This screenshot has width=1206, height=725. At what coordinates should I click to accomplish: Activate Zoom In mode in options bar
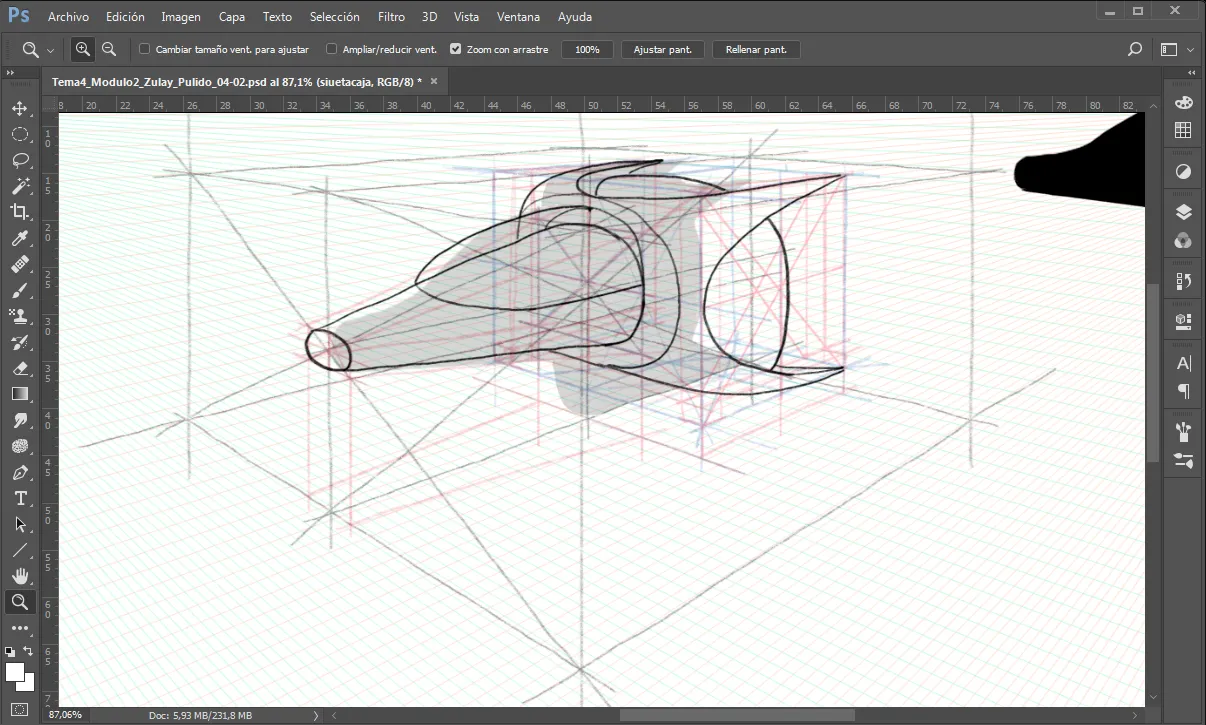(x=82, y=49)
